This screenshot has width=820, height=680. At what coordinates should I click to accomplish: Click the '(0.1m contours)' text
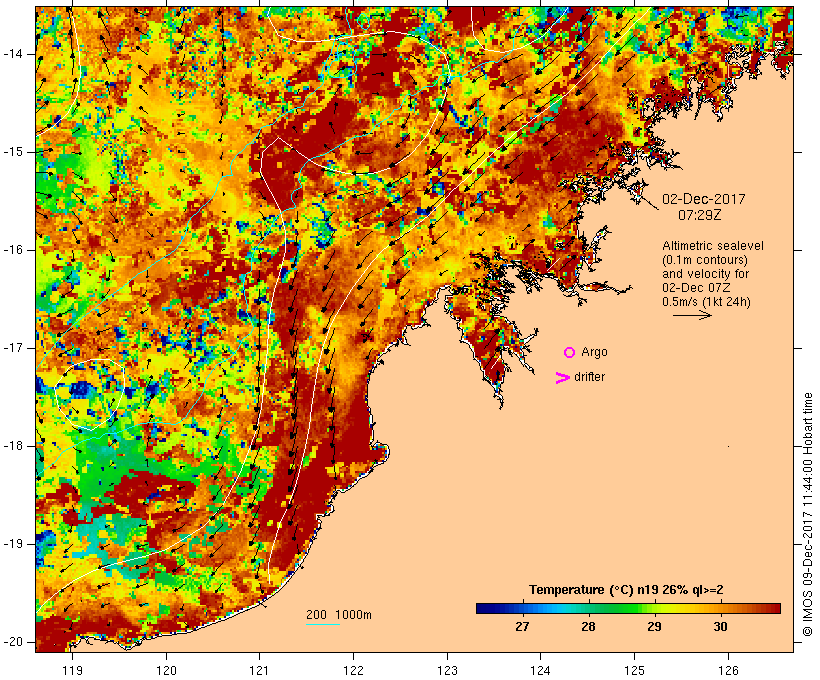click(x=705, y=260)
